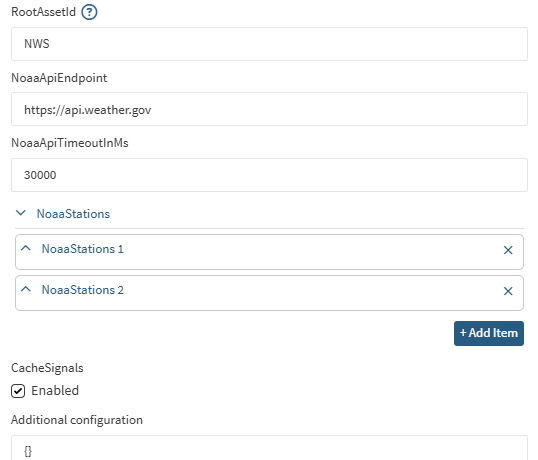Viewport: 538px width, 460px height.
Task: Click the CacheSignals label
Action: [x=47, y=368]
